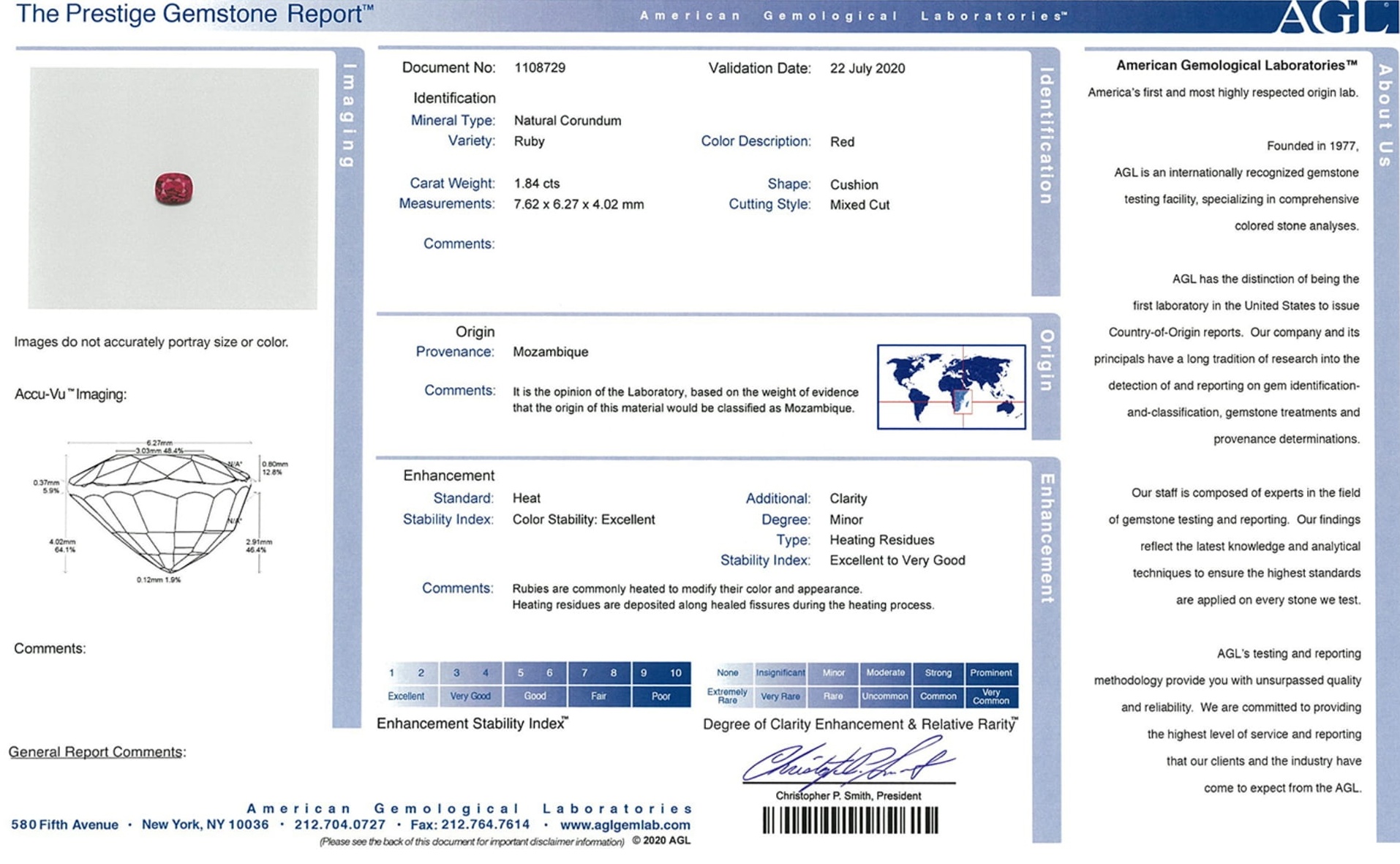Viewport: 1400px width, 864px height.
Task: Click The Prestige Gemstone Report title
Action: coord(195,14)
